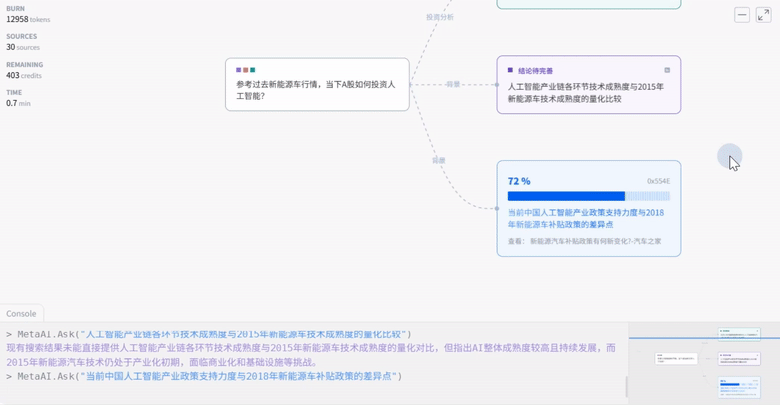Click the TIME 0.7 min stat
Screen dimensions: 780x405
pos(18,99)
